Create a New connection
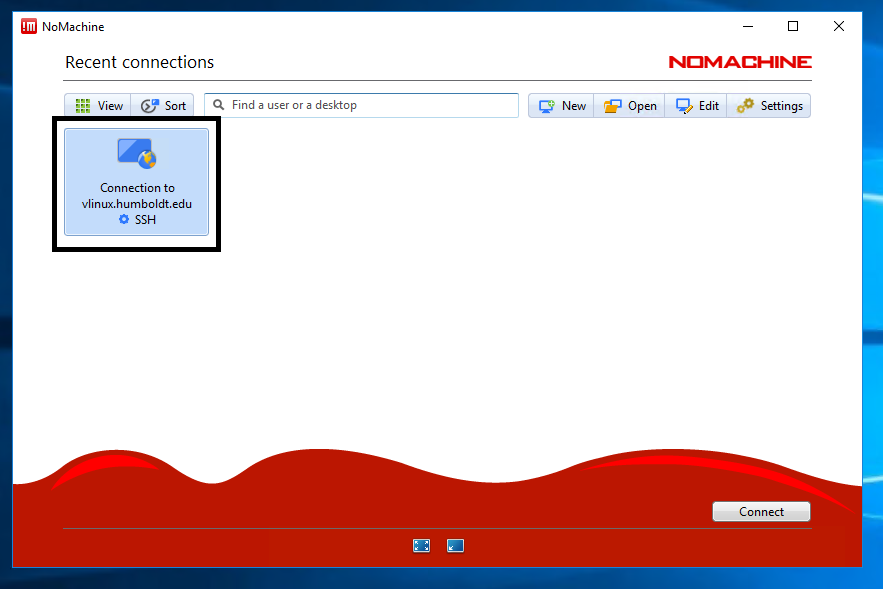 coord(561,106)
